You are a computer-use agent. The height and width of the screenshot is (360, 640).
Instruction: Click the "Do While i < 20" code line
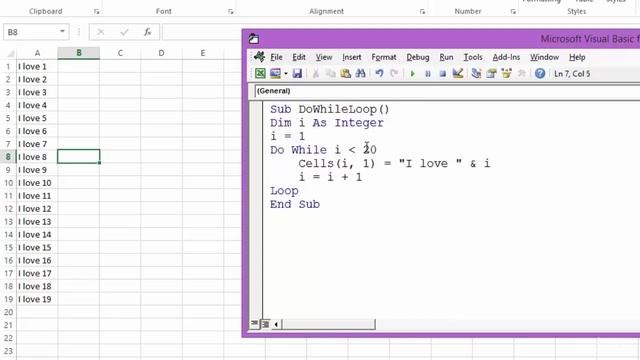coord(323,150)
